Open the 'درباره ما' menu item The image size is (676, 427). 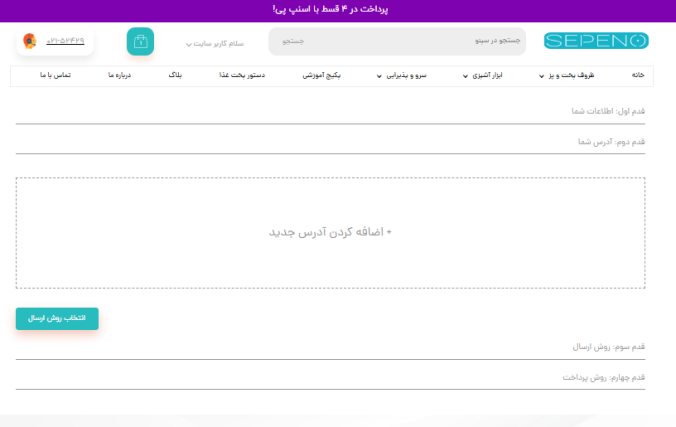(119, 75)
